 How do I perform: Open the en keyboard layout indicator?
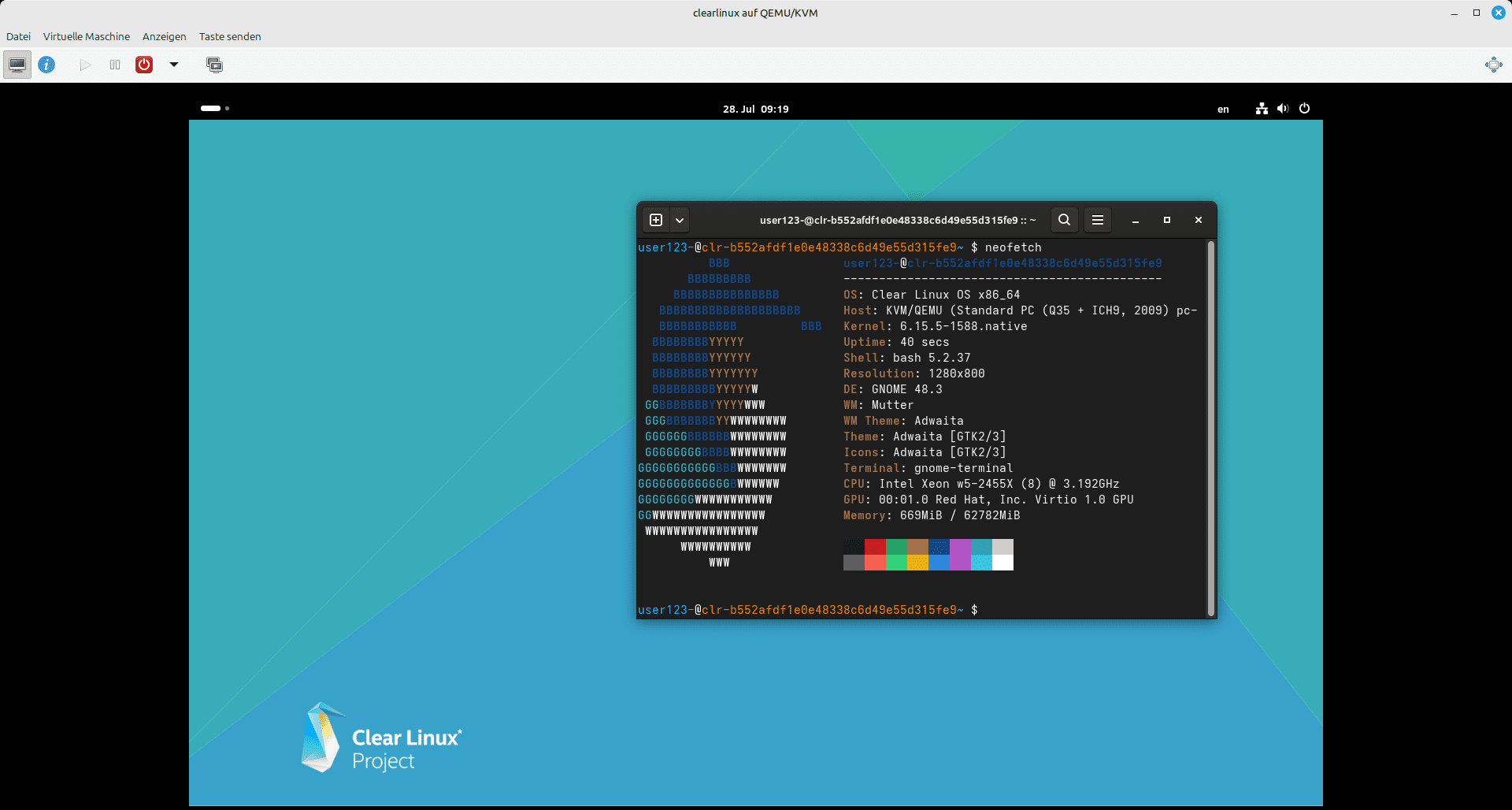point(1223,109)
